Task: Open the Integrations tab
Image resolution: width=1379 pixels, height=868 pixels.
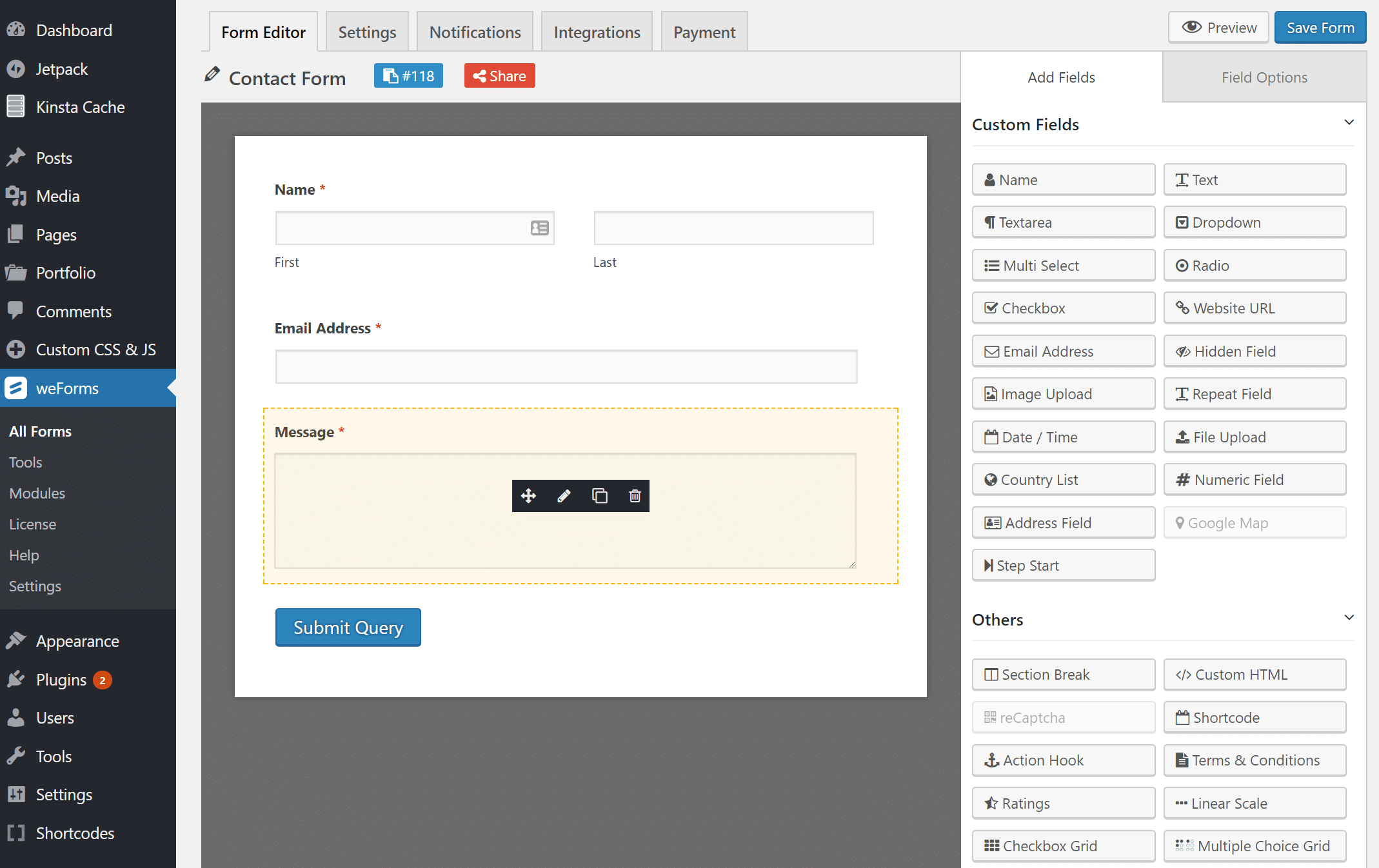Action: pos(597,32)
